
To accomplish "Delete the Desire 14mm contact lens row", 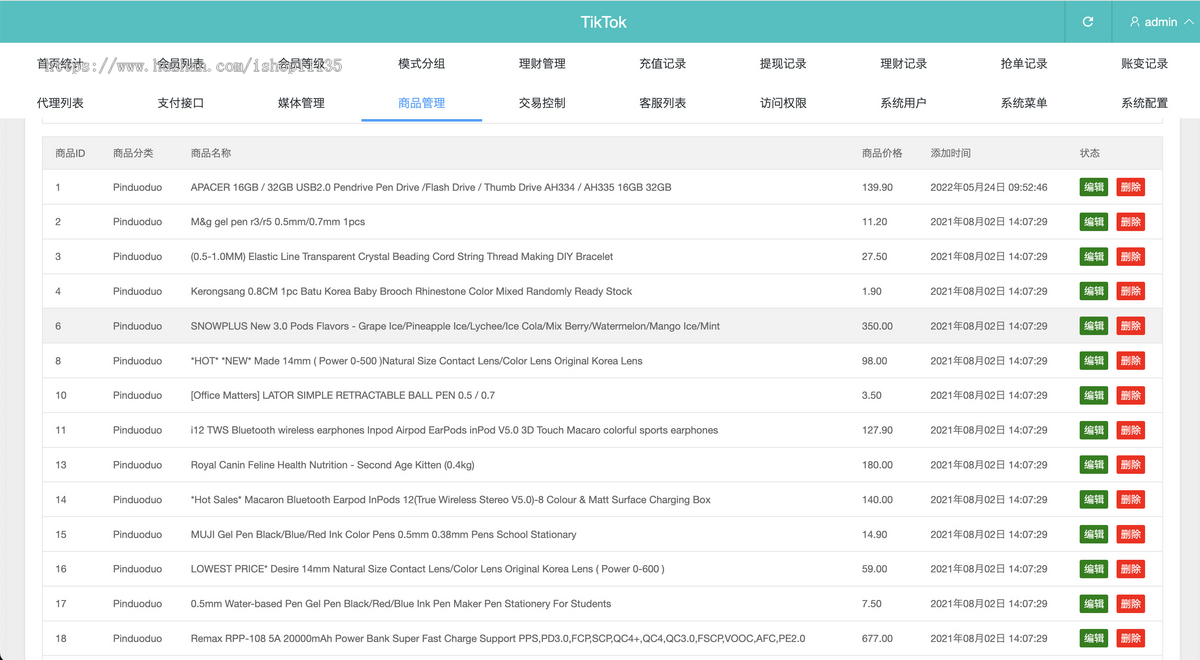I will (1131, 569).
